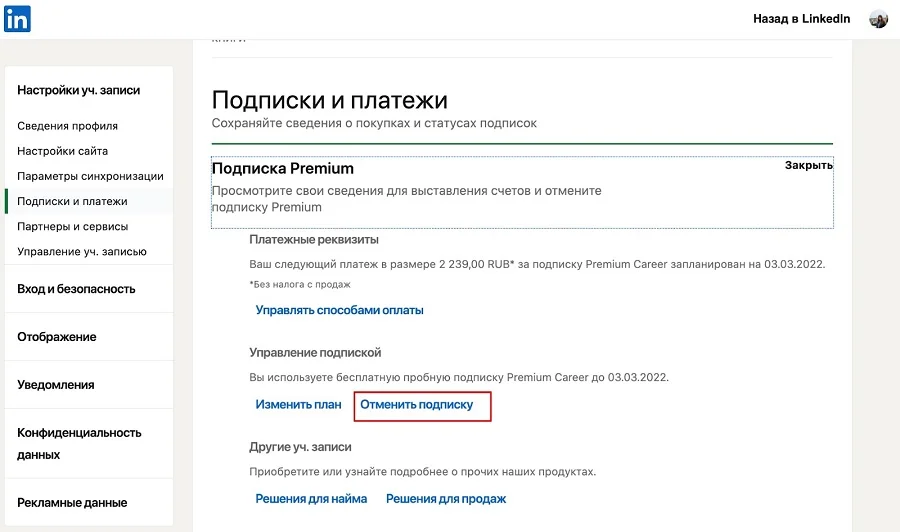Open Сведения профиля settings
Image resolution: width=900 pixels, height=532 pixels.
click(x=68, y=126)
